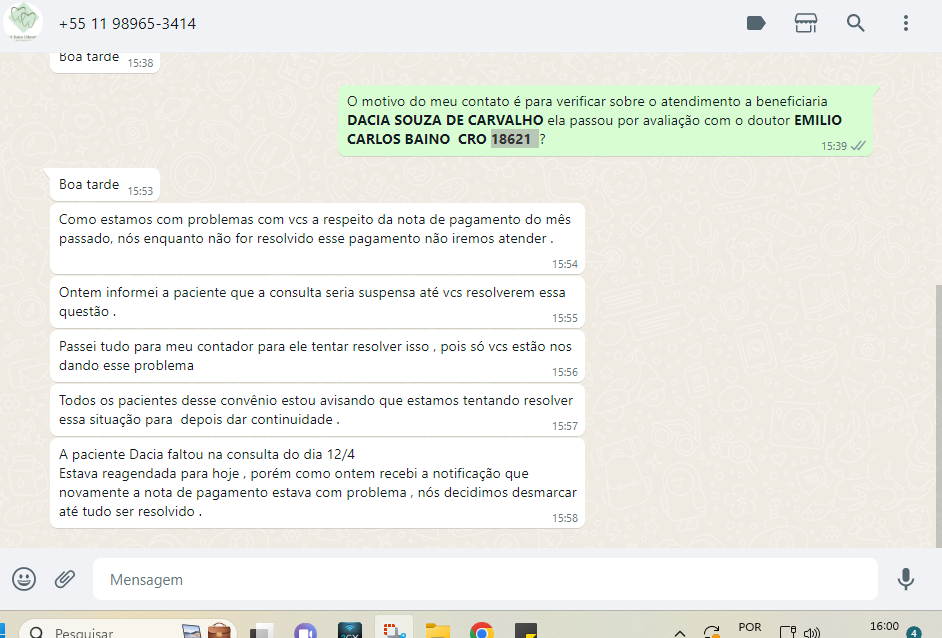Open the catalog storefront icon
Image resolution: width=942 pixels, height=638 pixels.
[806, 23]
